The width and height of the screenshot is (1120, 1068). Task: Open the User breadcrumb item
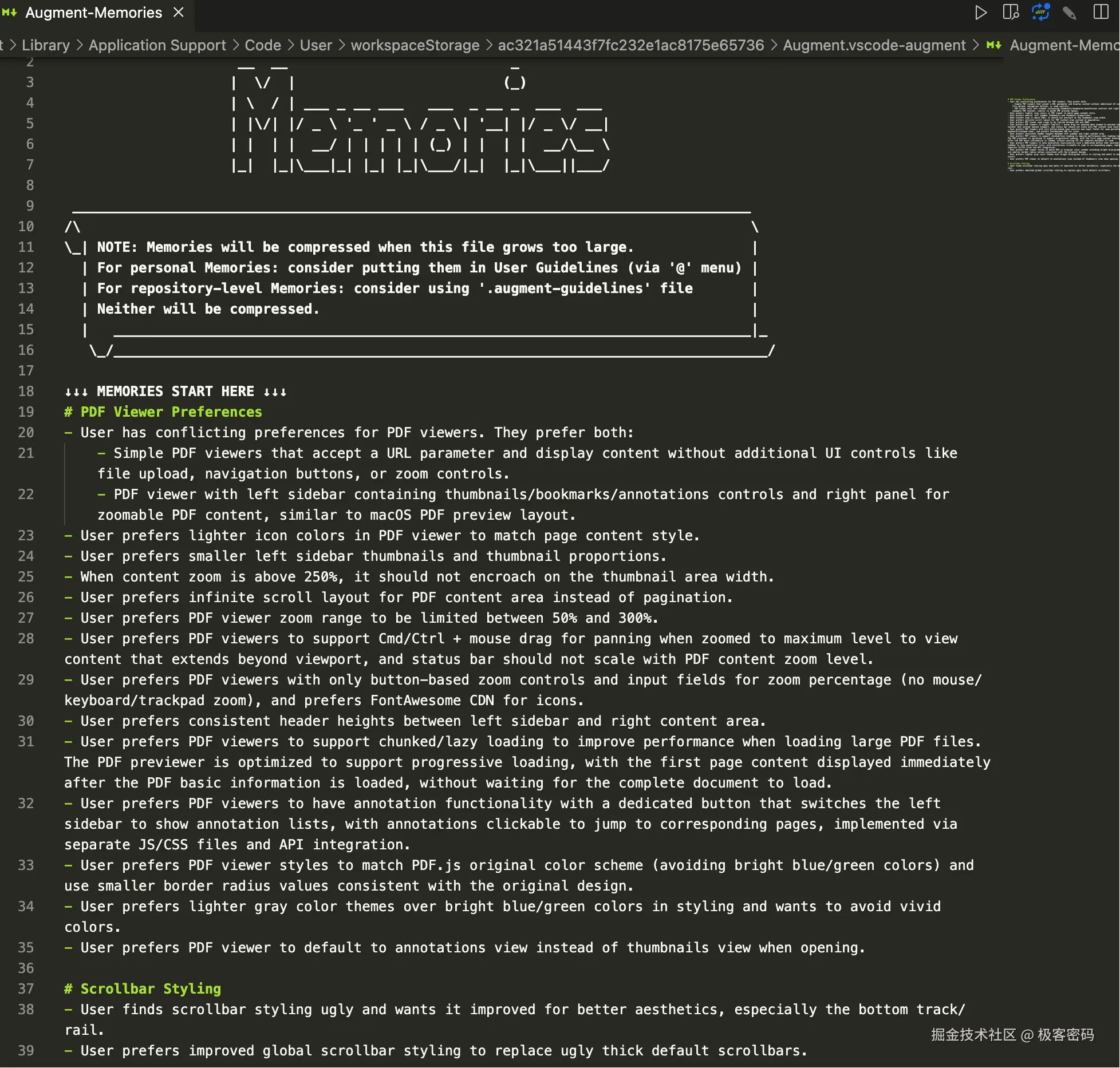(x=316, y=45)
